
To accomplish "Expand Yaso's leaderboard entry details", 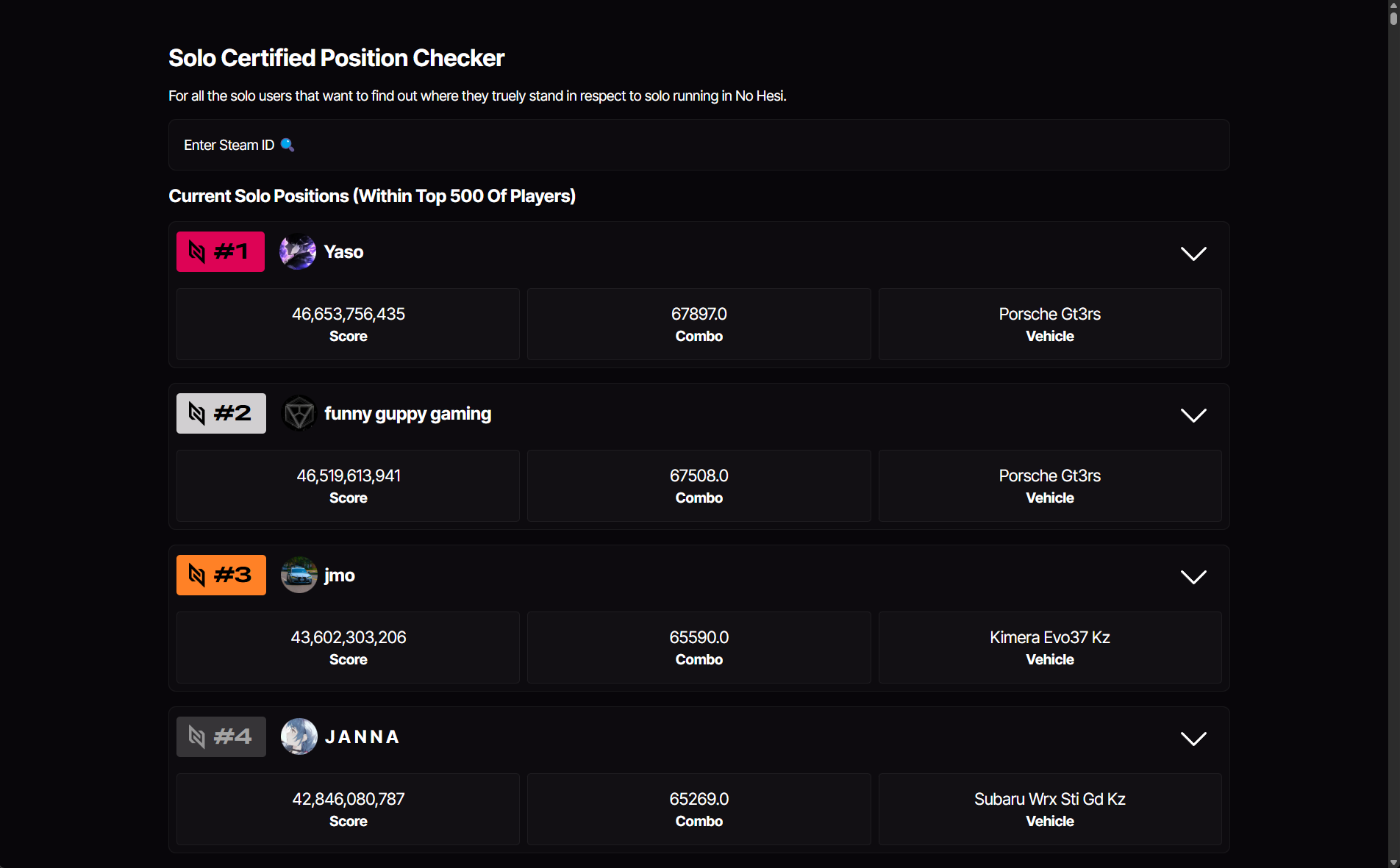I will 1193,254.
